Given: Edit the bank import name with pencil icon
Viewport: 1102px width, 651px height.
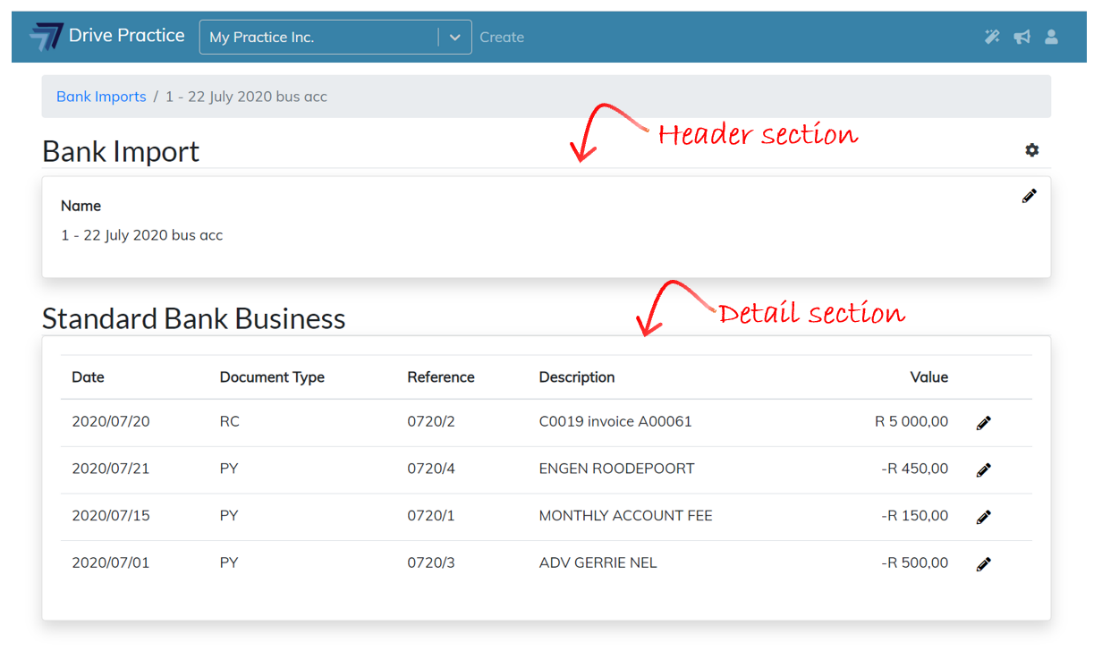Looking at the screenshot, I should (1029, 196).
